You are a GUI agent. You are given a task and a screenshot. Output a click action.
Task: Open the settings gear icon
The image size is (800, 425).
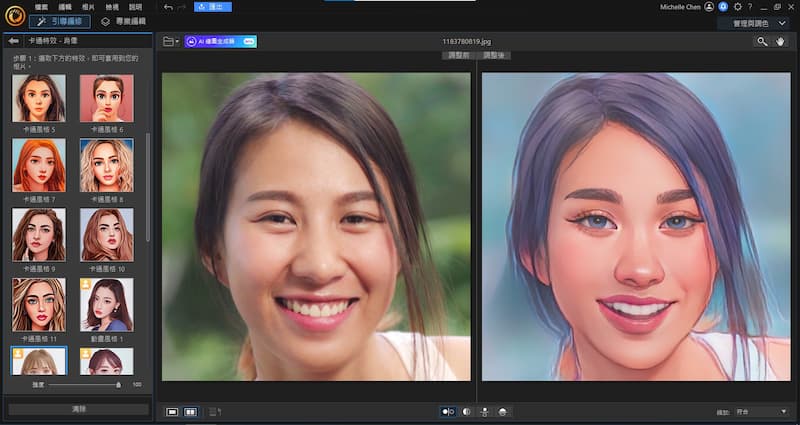737,7
